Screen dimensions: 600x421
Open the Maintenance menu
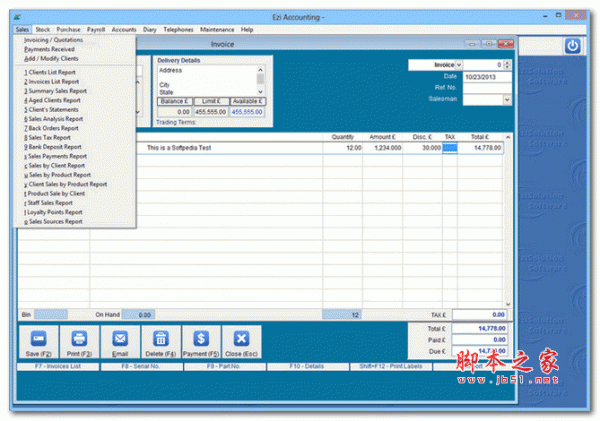tap(217, 29)
